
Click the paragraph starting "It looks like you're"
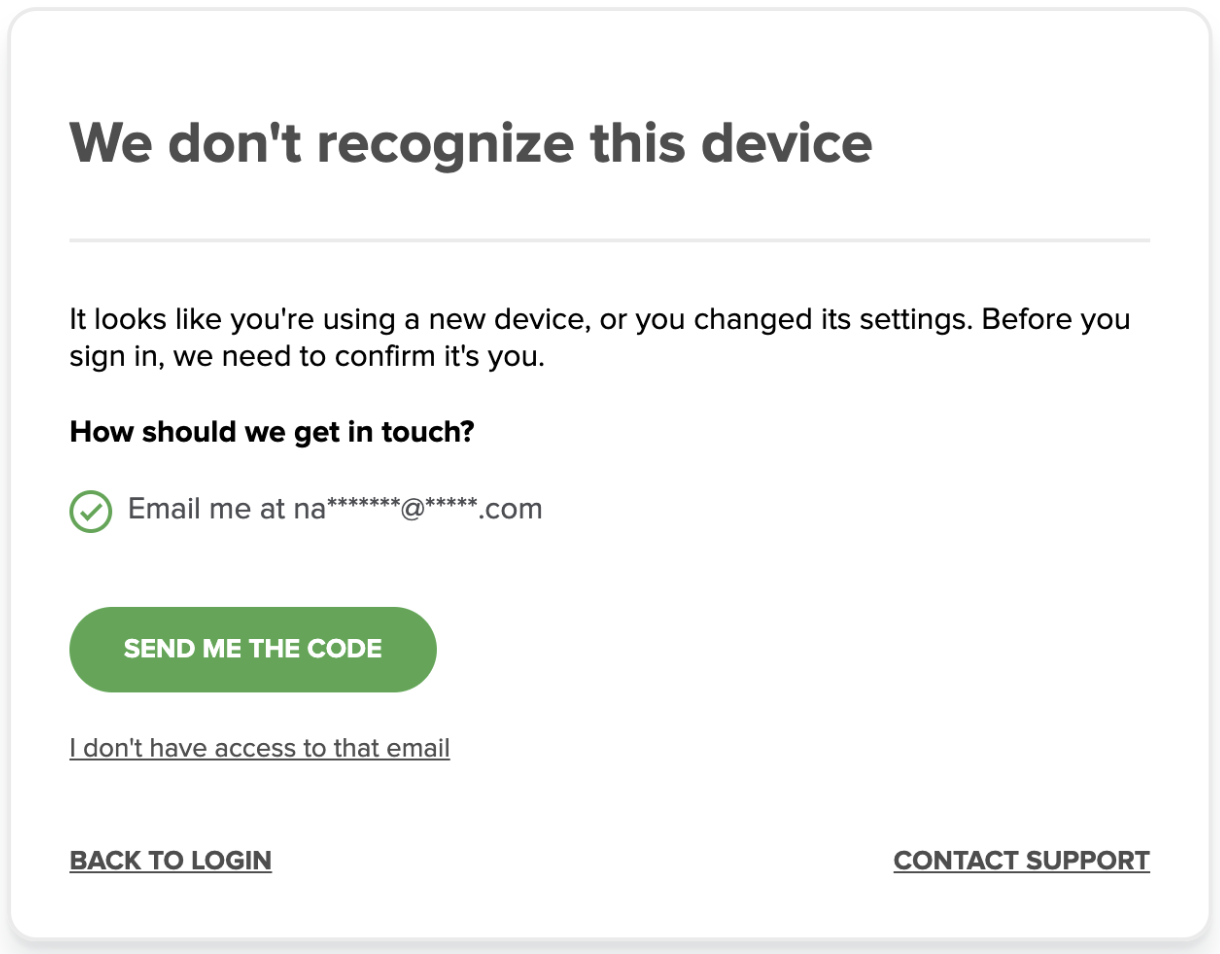coord(600,338)
